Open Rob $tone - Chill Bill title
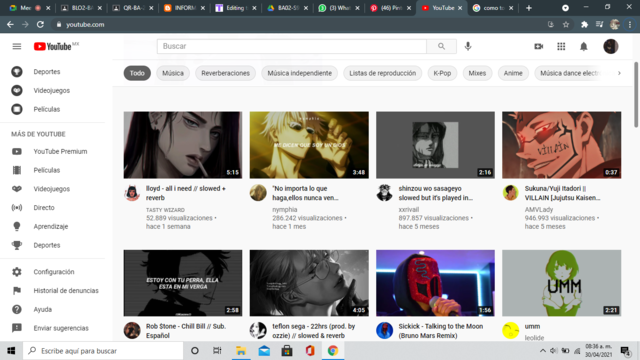The image size is (640, 360). point(186,331)
